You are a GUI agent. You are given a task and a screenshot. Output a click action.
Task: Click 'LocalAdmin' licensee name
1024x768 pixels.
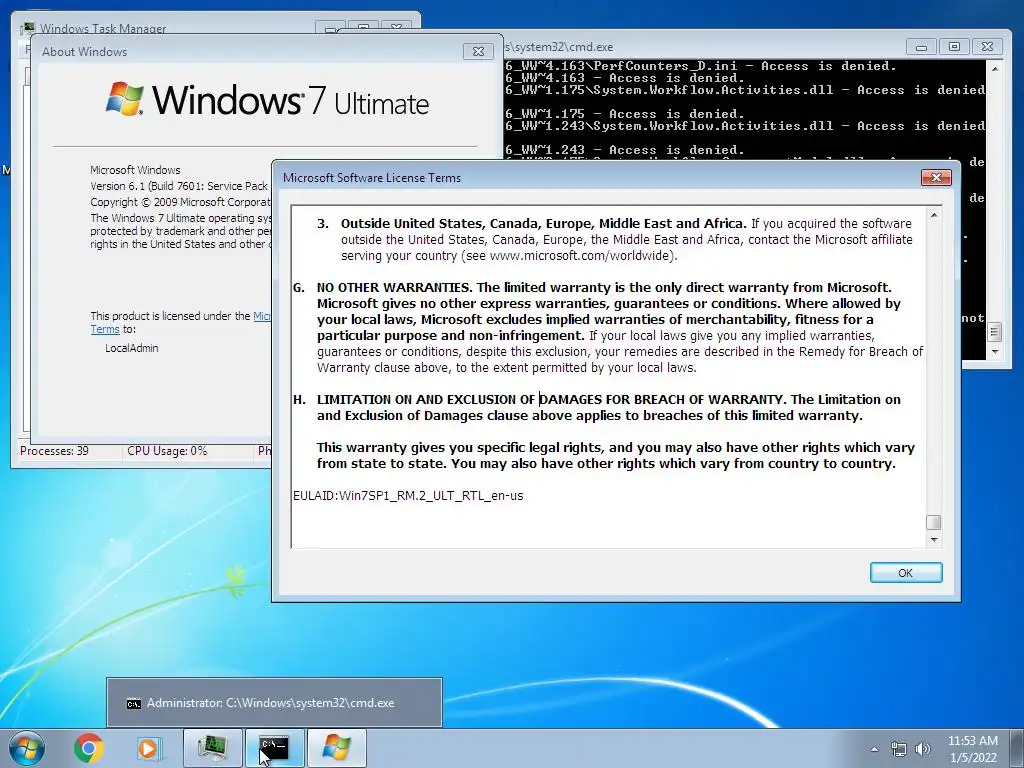click(132, 348)
